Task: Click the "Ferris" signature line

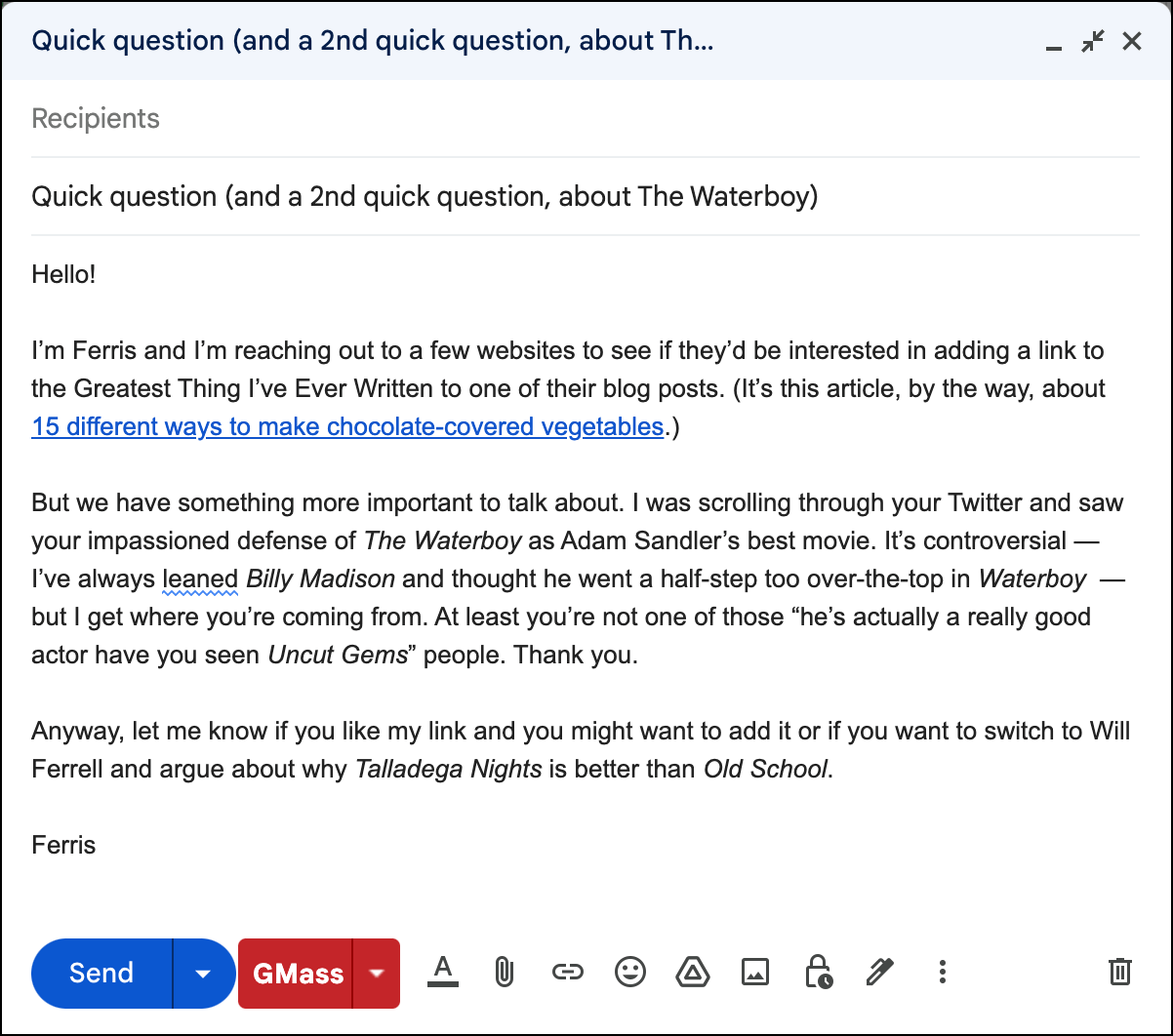Action: pos(63,845)
